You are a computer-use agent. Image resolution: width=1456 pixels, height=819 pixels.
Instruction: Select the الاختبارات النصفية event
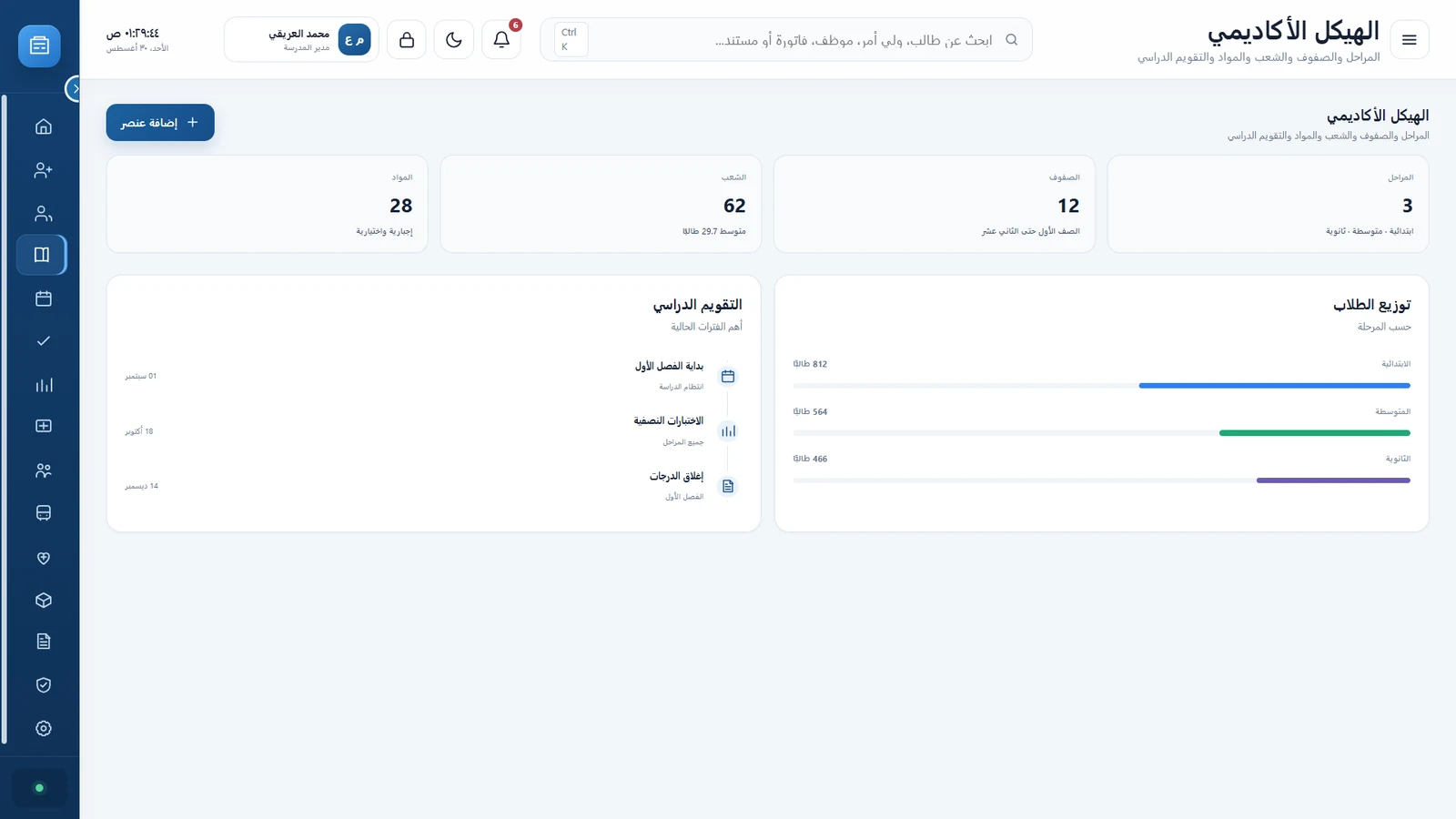(x=432, y=431)
